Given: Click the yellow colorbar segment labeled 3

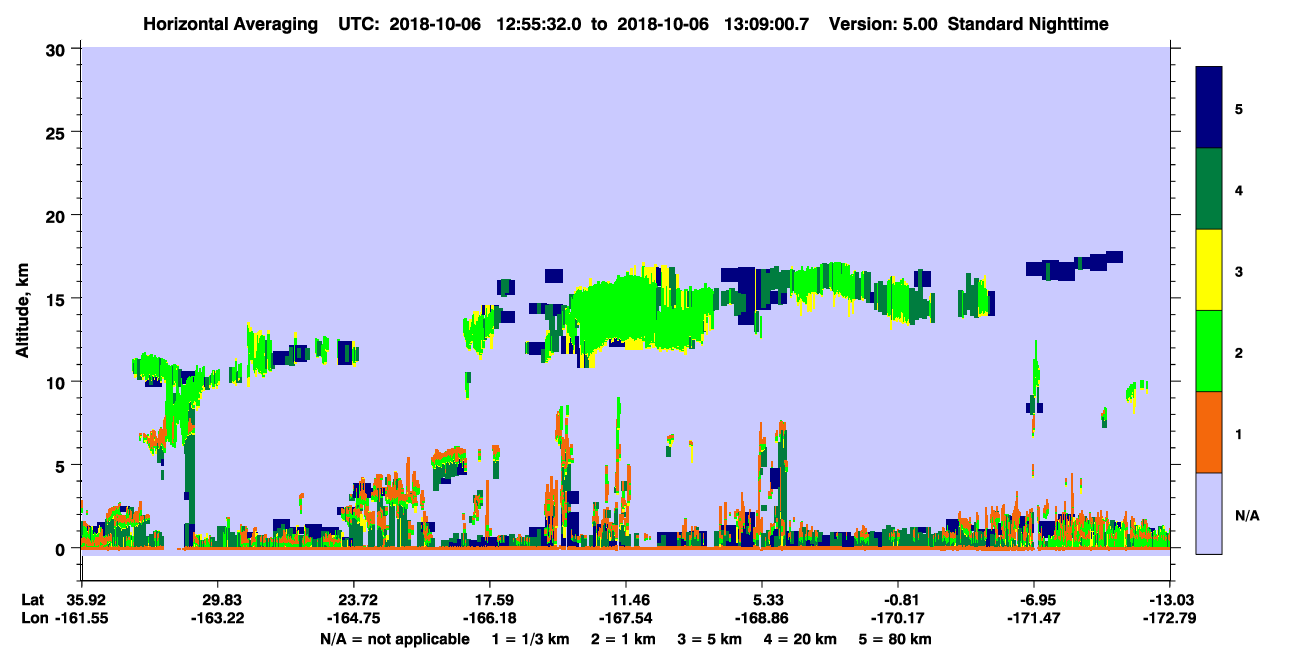Looking at the screenshot, I should pyautogui.click(x=1209, y=270).
